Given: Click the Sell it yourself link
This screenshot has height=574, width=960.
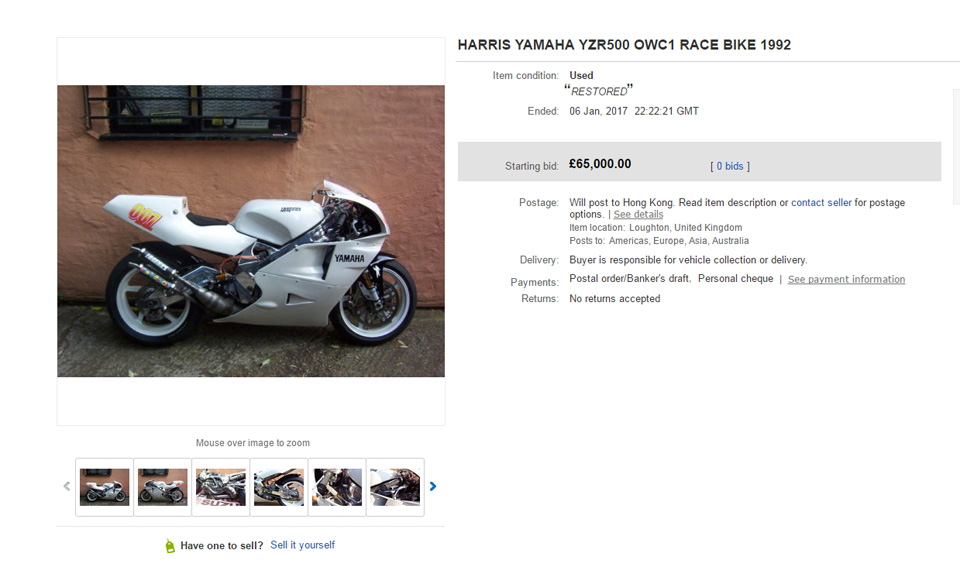Looking at the screenshot, I should click(302, 545).
